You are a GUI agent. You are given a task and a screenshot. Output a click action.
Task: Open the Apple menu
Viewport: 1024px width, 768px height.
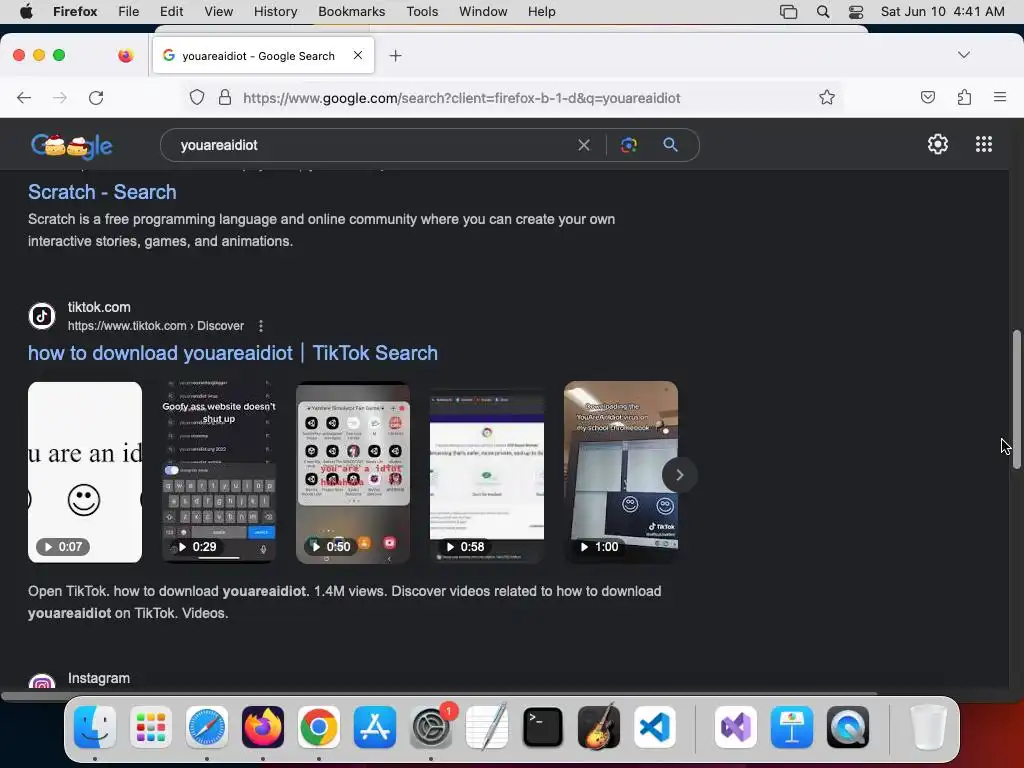tap(26, 12)
